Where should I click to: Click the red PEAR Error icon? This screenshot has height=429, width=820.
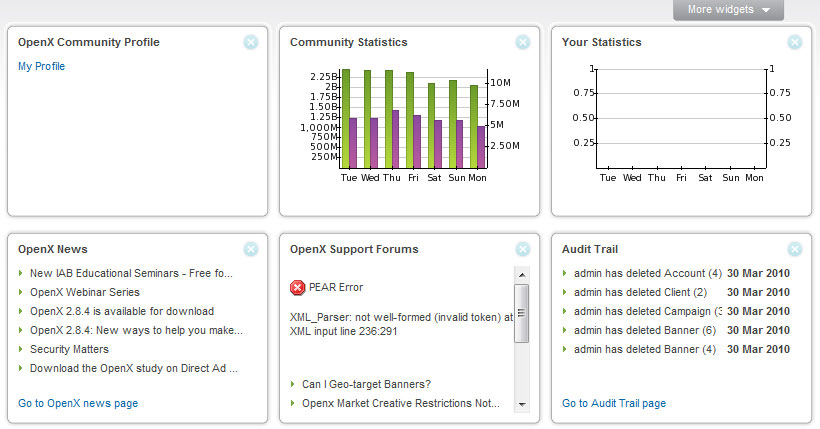[297, 288]
